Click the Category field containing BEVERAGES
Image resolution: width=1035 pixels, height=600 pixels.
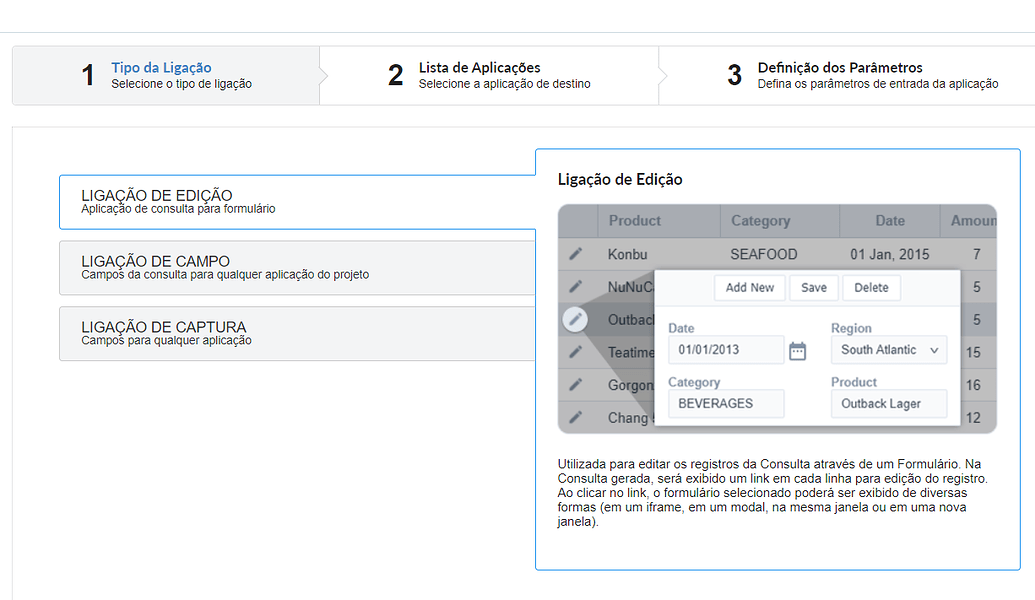point(725,403)
